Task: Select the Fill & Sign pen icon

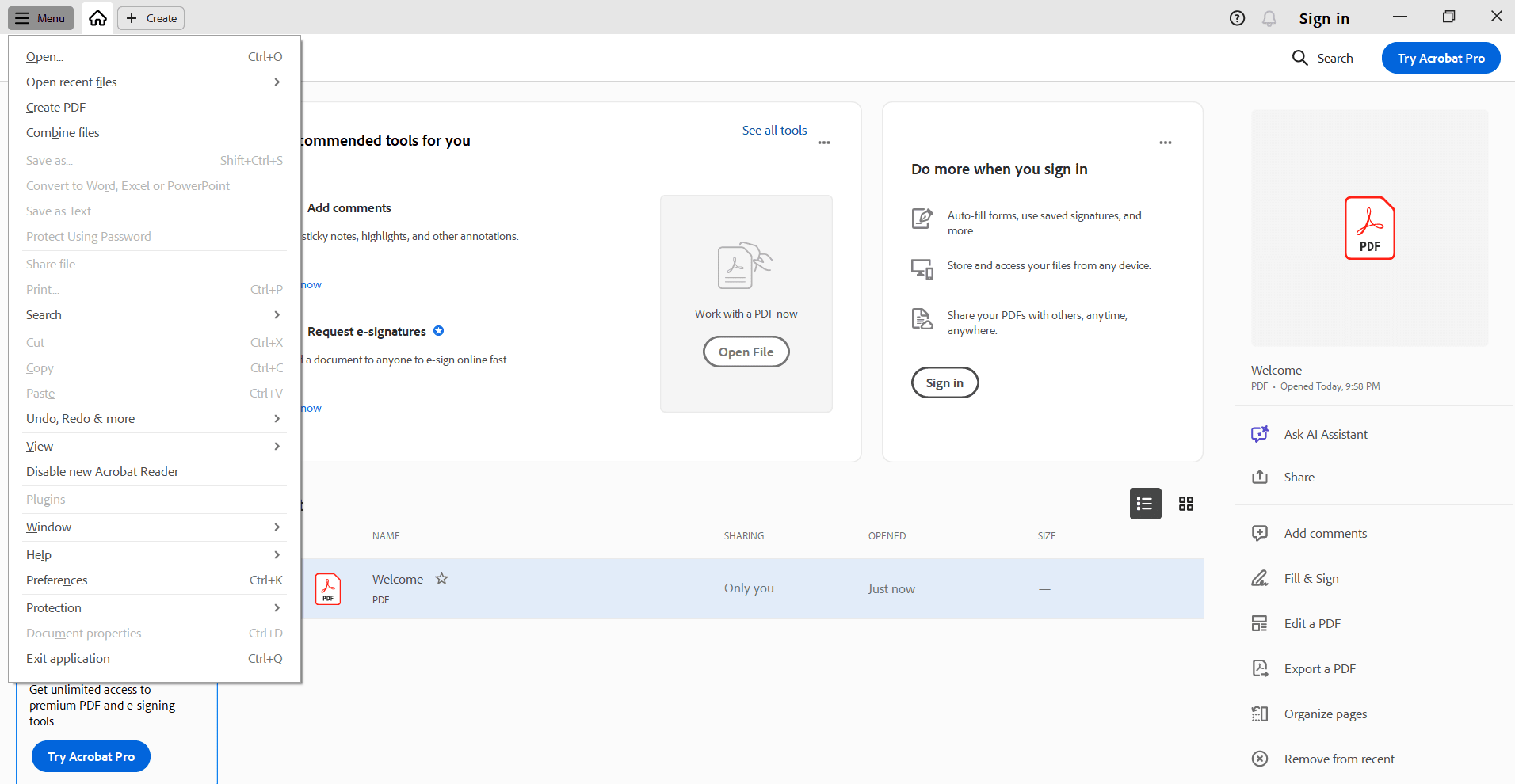Action: (1260, 578)
